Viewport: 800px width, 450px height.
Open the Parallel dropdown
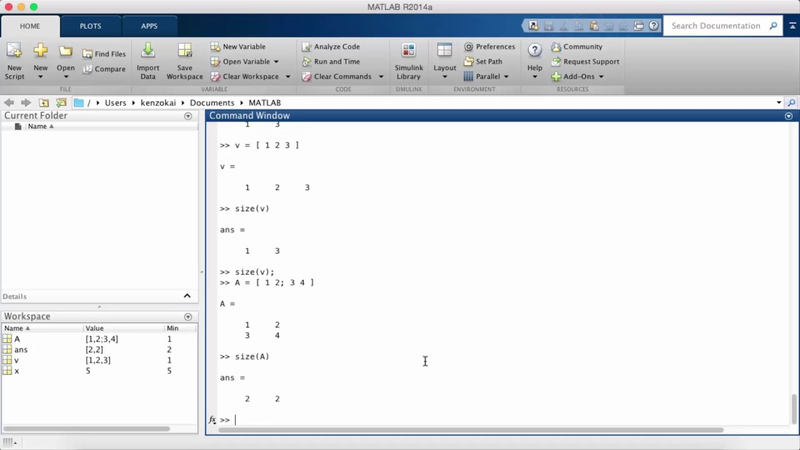pyautogui.click(x=506, y=77)
